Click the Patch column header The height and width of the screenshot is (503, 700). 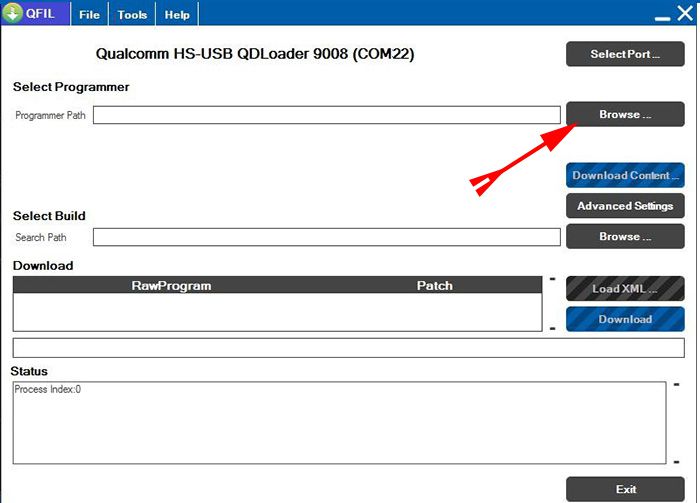coord(434,286)
